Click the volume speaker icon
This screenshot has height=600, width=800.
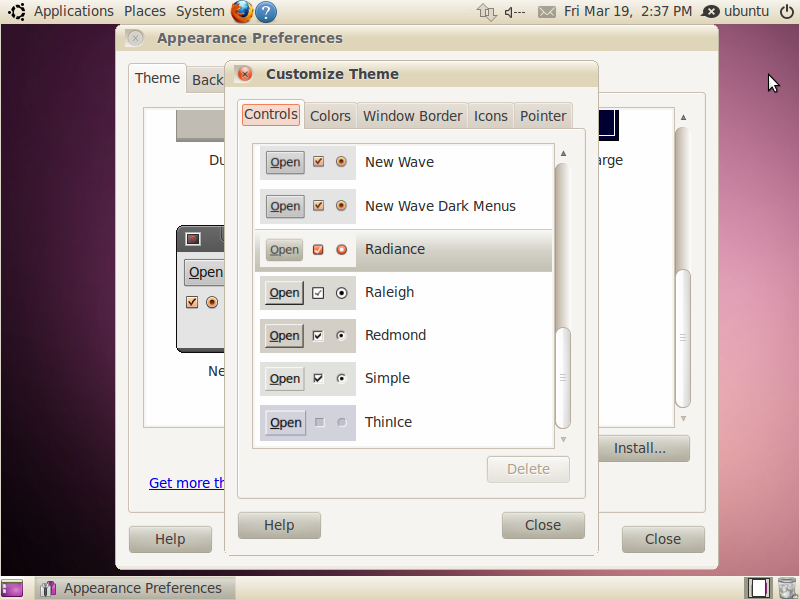(515, 12)
